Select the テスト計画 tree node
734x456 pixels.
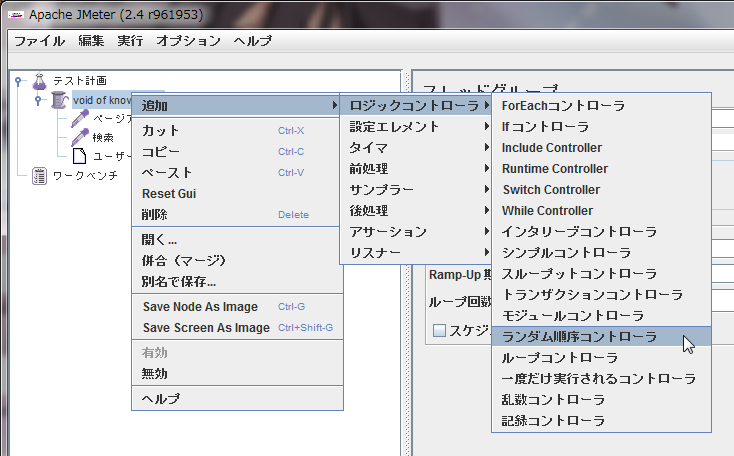[x=80, y=81]
